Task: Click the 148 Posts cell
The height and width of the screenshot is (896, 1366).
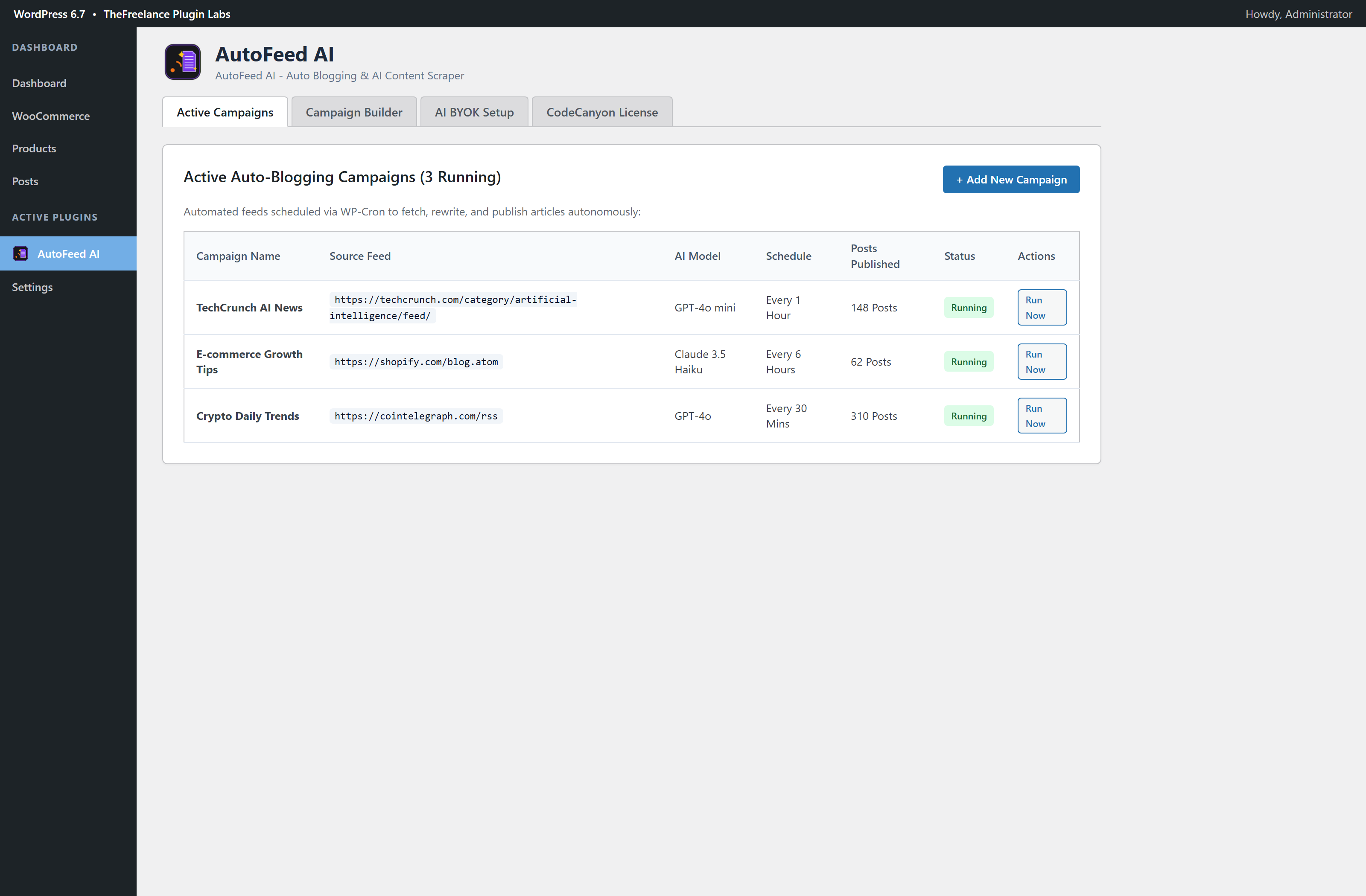Action: coord(873,308)
